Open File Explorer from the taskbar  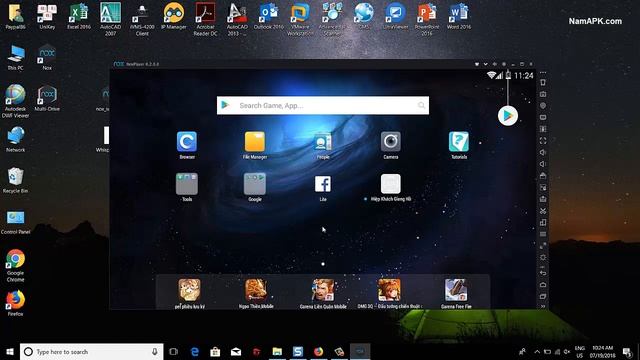point(277,351)
